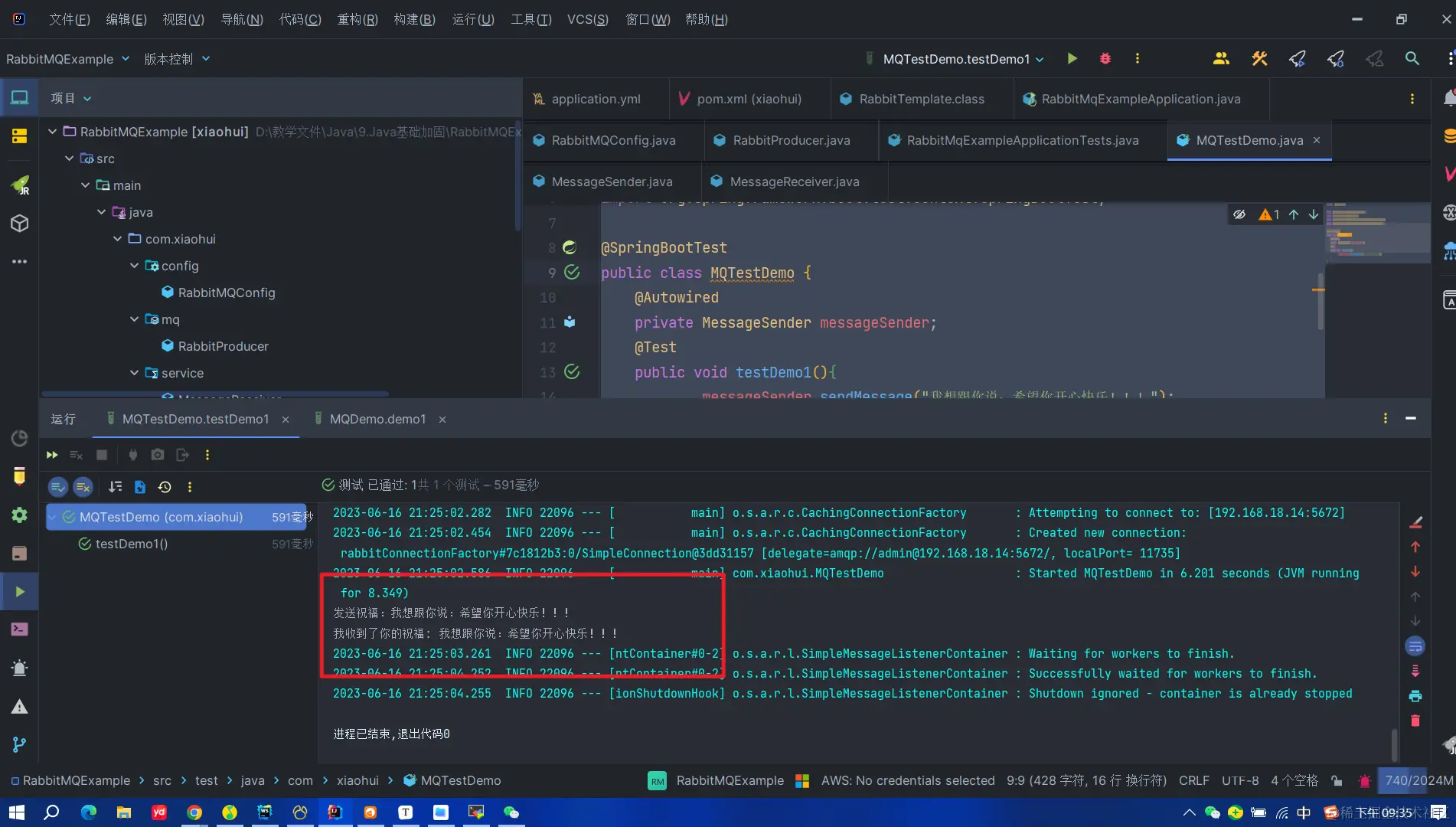Close the MQTestDemo.java editor tab
Screen dimensions: 1456x827
pos(1317,140)
